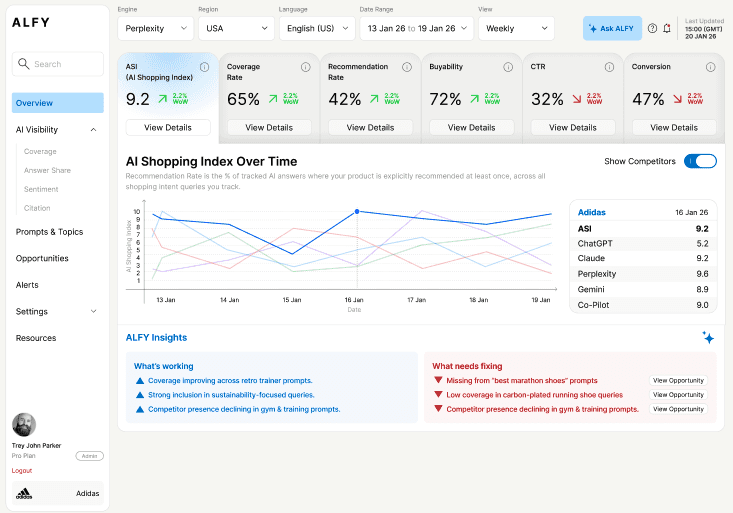Collapse the AI Visibility section chevron

[x=93, y=130]
